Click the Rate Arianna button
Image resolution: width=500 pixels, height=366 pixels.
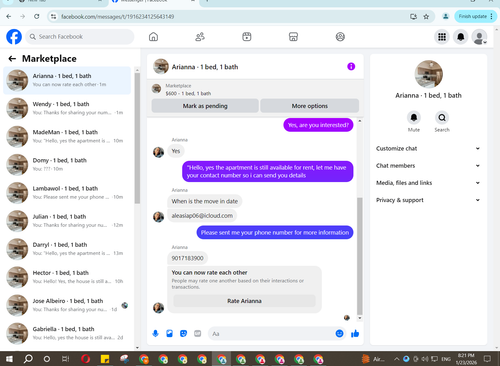pos(244,301)
